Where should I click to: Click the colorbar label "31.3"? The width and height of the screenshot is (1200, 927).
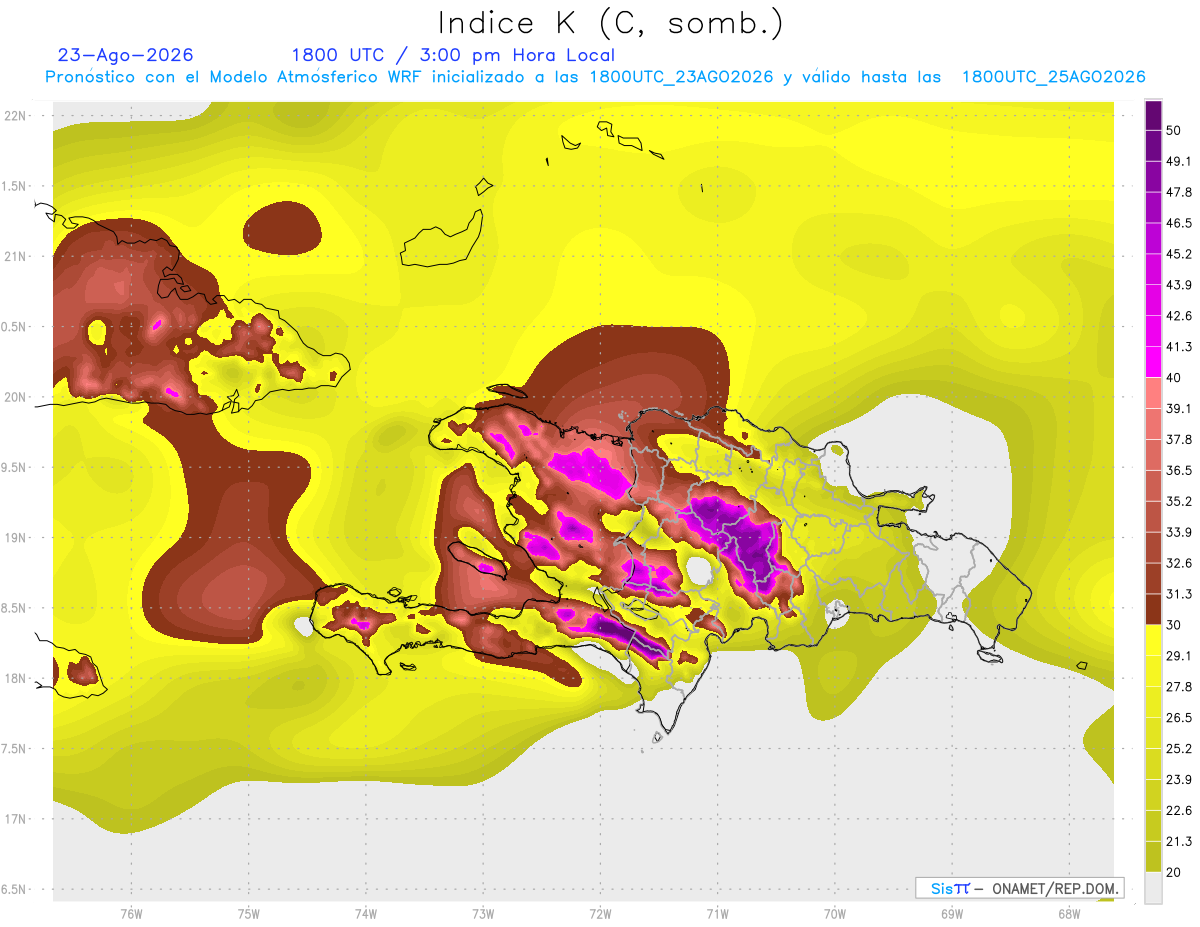click(x=1178, y=594)
